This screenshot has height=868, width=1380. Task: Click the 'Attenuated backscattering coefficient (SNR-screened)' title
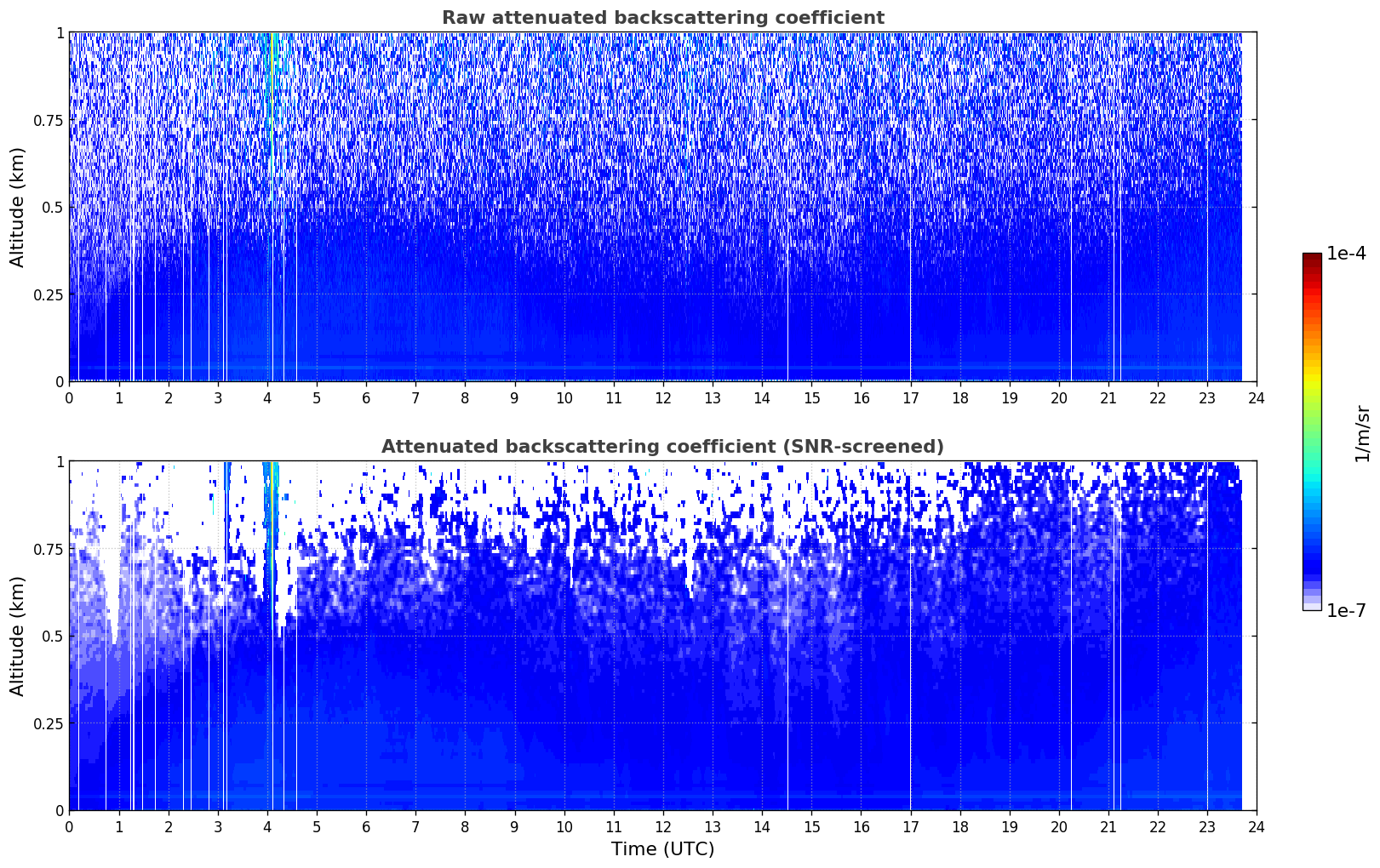pos(662,447)
